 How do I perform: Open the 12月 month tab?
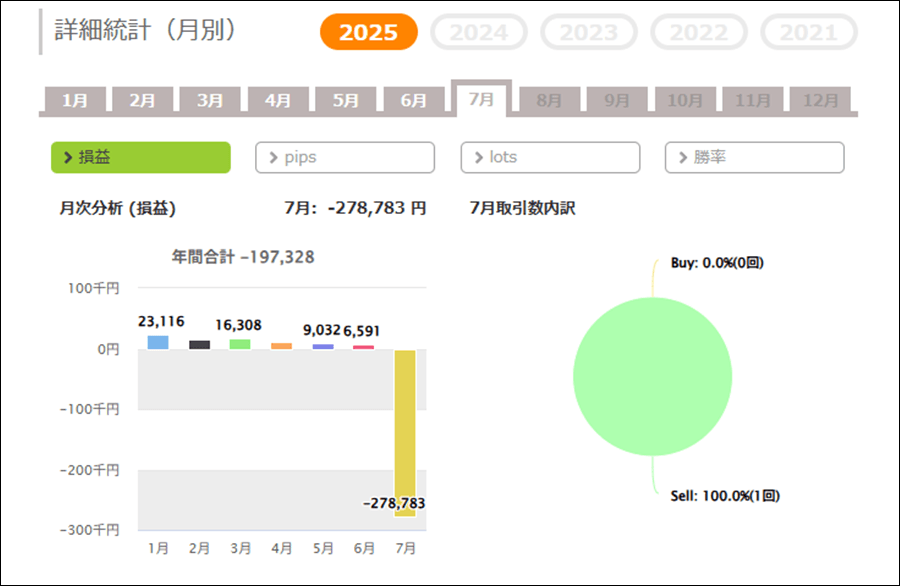(821, 100)
